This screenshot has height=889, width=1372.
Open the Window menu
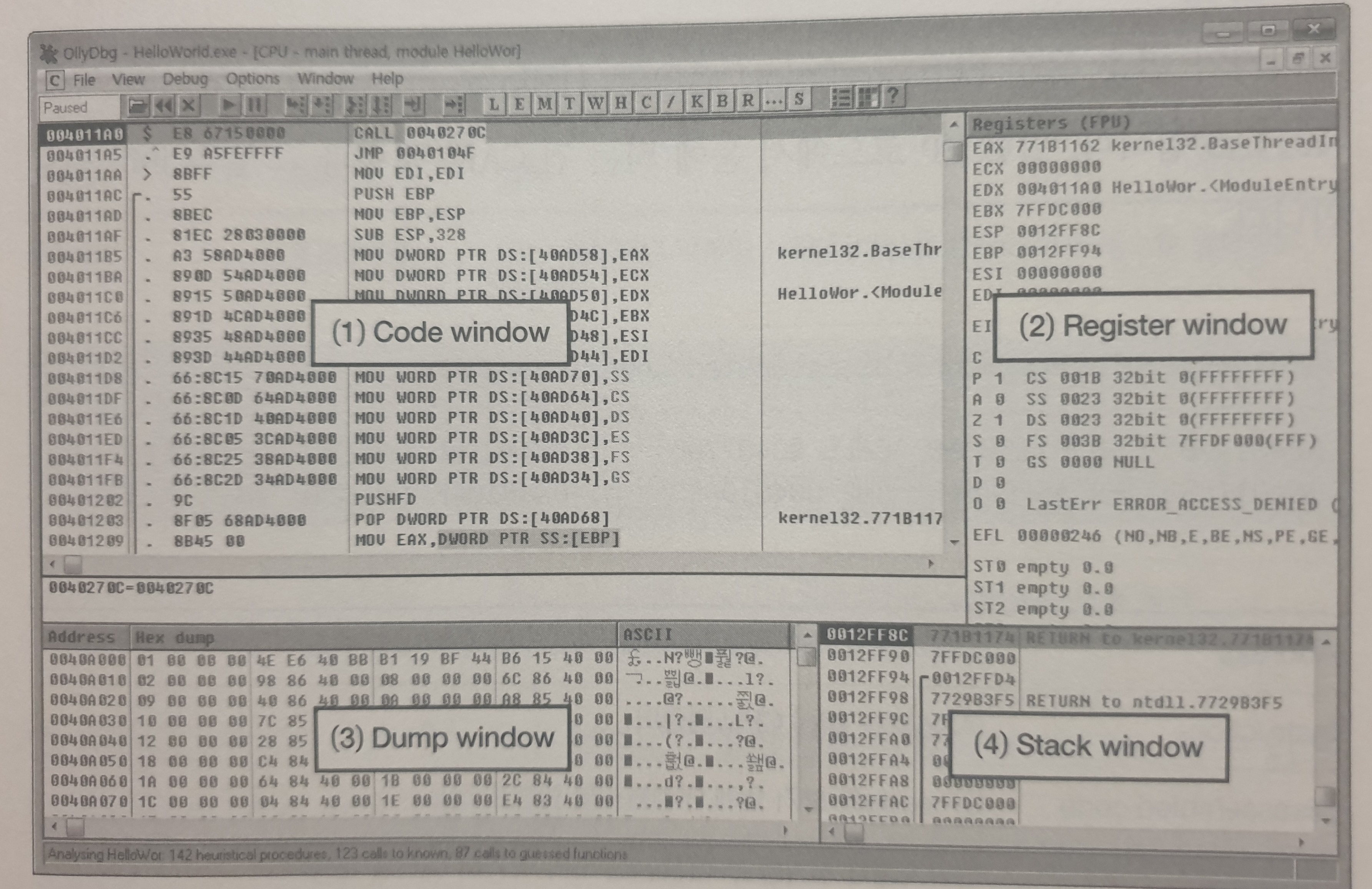pos(325,78)
